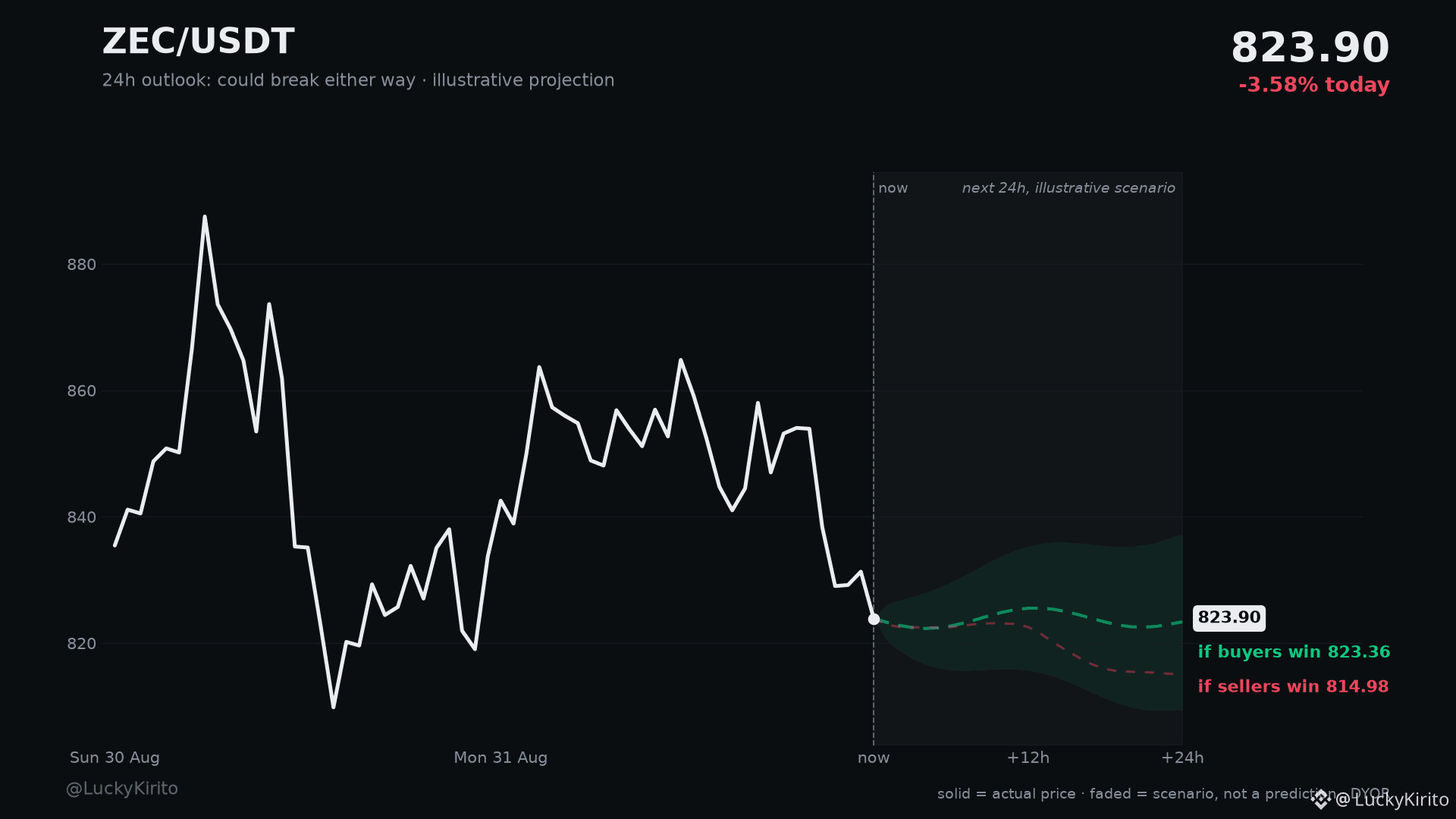Click the +24h axis tick label

tap(1182, 758)
